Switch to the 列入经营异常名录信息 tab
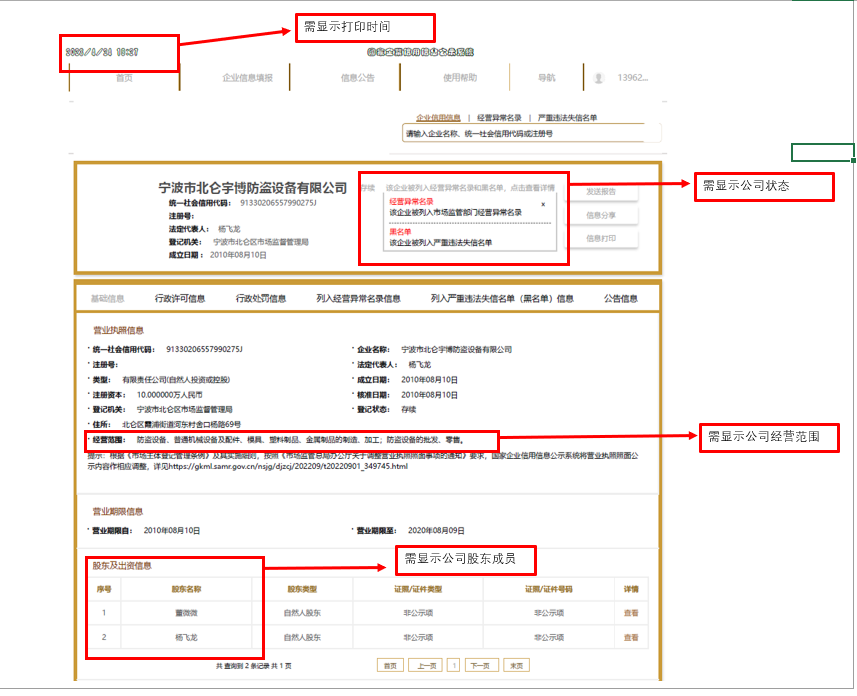Image resolution: width=857 pixels, height=696 pixels. [358, 299]
